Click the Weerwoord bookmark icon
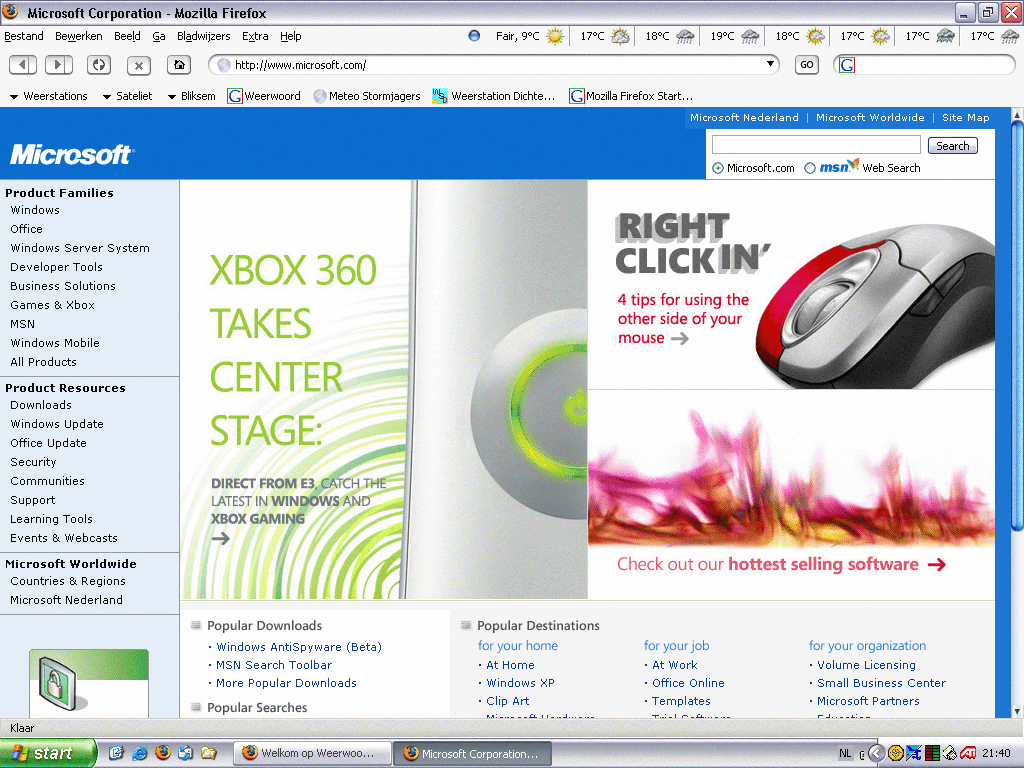Image resolution: width=1024 pixels, height=768 pixels. [x=234, y=96]
